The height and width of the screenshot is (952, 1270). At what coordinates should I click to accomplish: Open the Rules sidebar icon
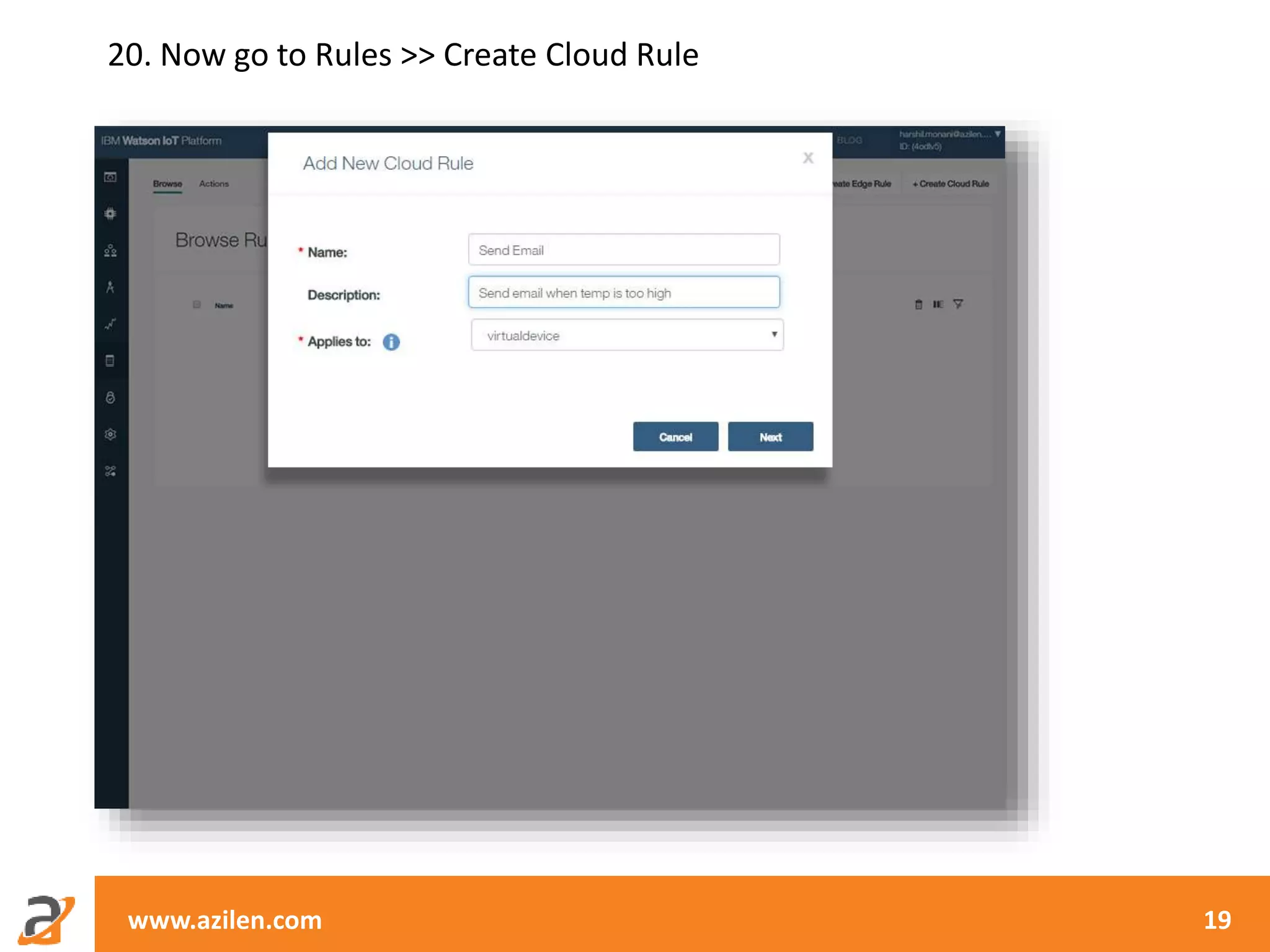pos(110,361)
